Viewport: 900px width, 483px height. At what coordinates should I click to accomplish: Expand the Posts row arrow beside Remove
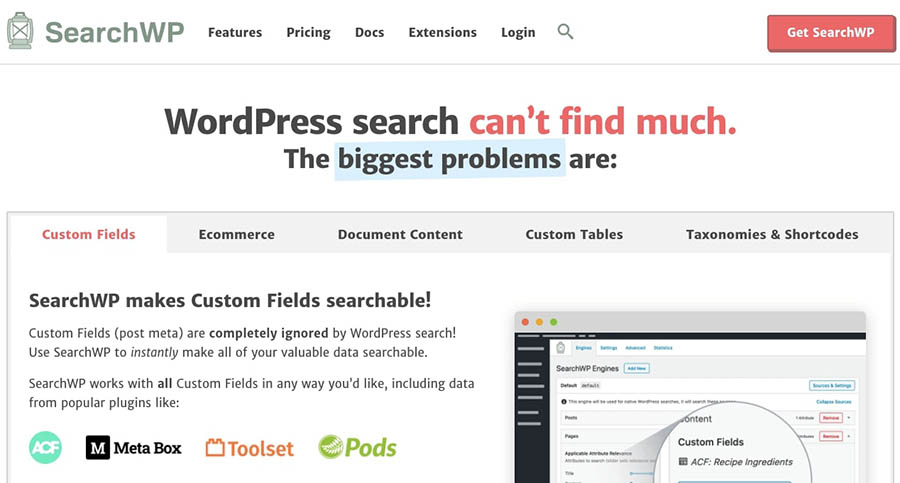pyautogui.click(x=849, y=417)
